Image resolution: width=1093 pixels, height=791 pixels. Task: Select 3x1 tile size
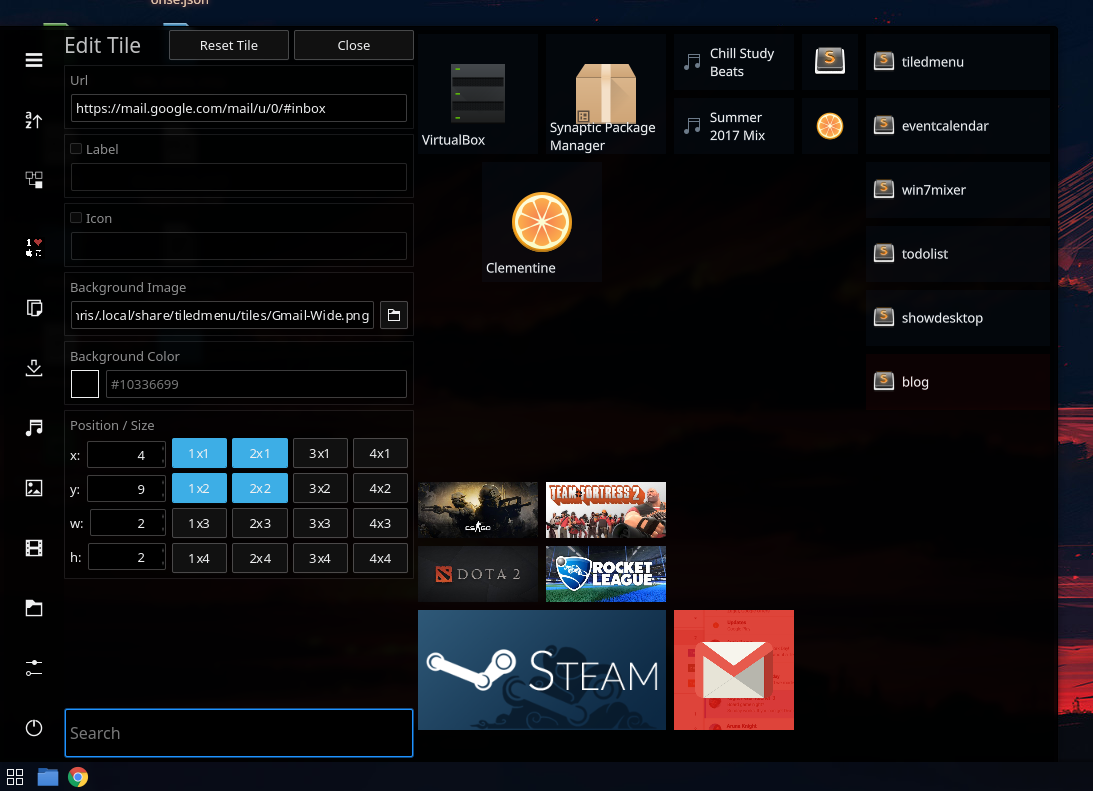[x=320, y=453]
